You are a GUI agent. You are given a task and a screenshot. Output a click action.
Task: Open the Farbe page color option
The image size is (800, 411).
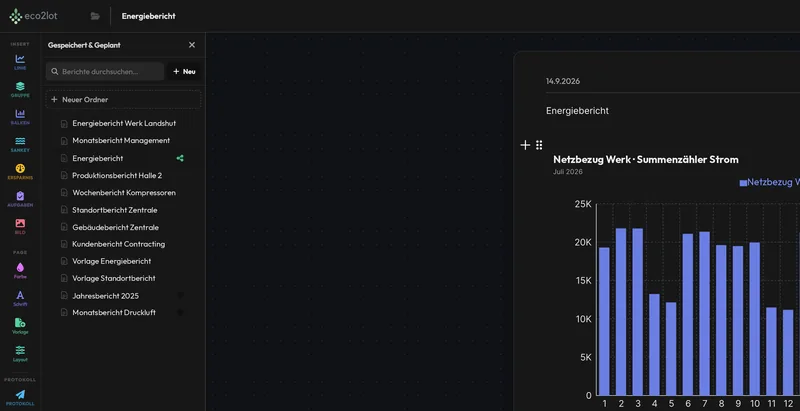click(x=20, y=271)
